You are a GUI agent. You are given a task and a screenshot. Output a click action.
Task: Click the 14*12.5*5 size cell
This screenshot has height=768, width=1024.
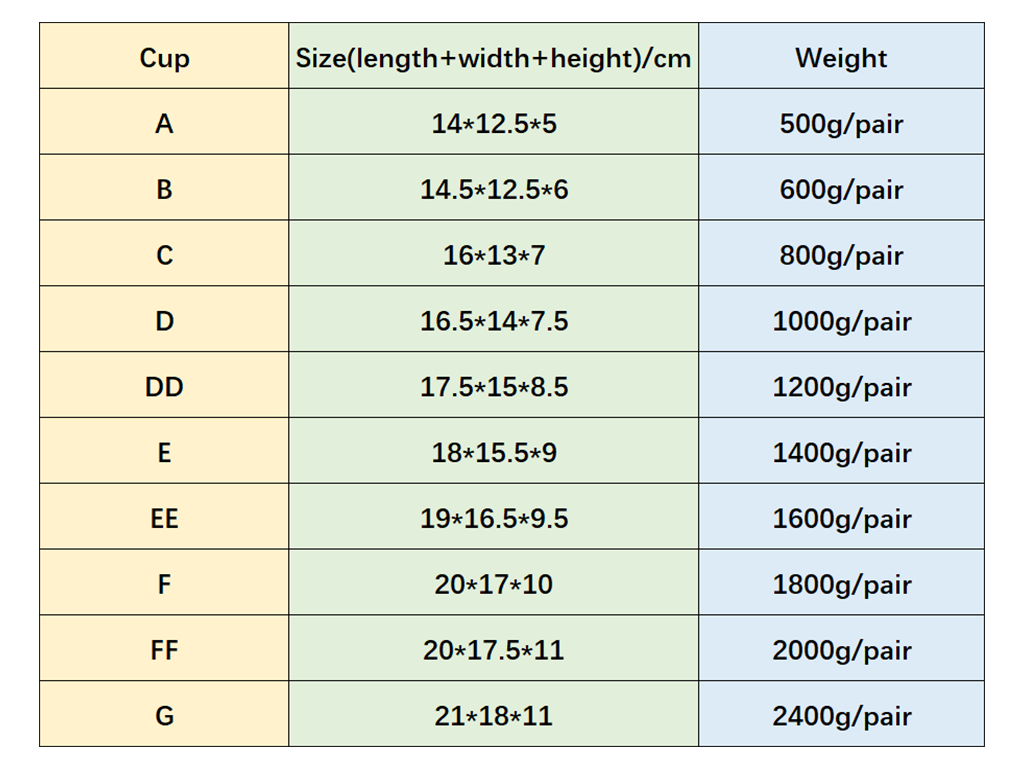493,123
